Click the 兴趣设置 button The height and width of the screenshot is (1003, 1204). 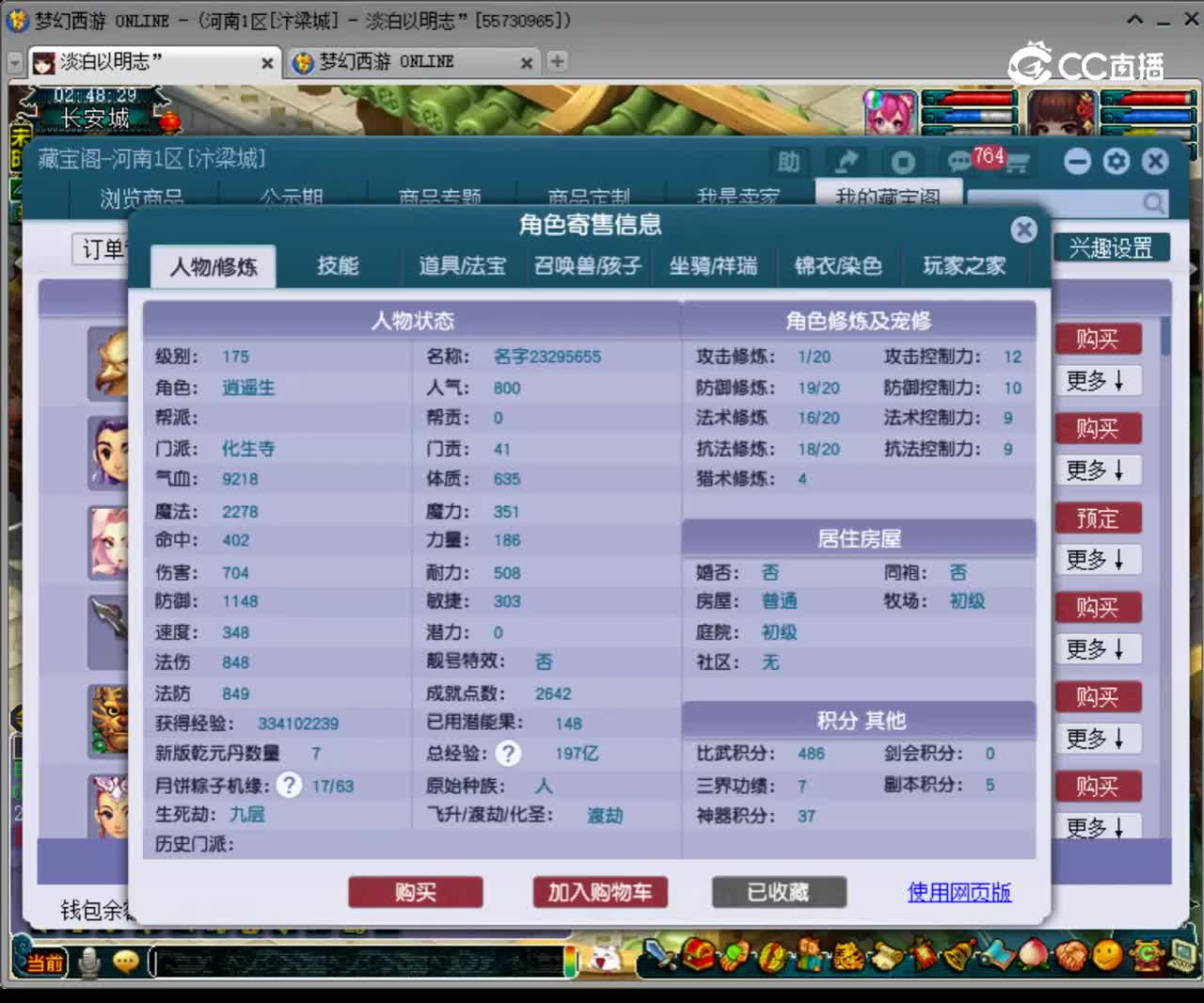point(1111,248)
